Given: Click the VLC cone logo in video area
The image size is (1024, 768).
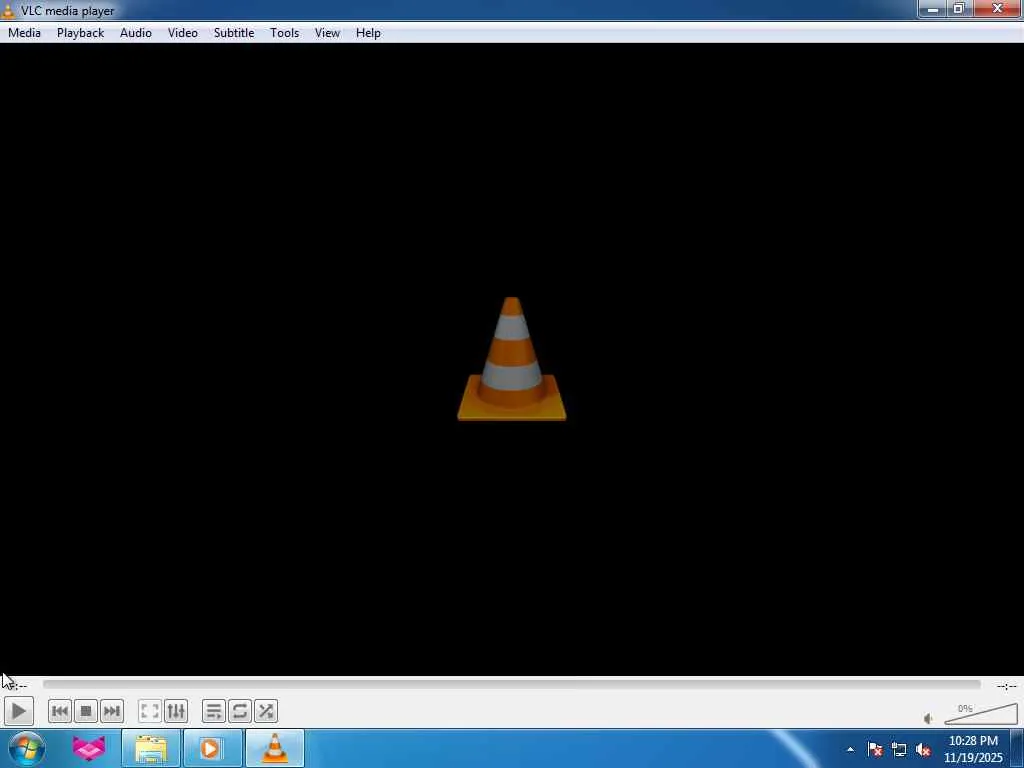Looking at the screenshot, I should [511, 359].
